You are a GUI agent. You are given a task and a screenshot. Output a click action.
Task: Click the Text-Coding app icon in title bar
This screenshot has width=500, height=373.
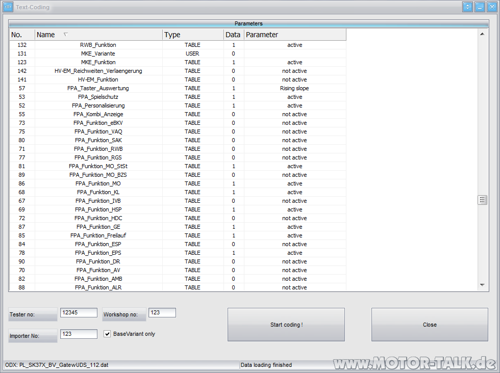point(8,7)
